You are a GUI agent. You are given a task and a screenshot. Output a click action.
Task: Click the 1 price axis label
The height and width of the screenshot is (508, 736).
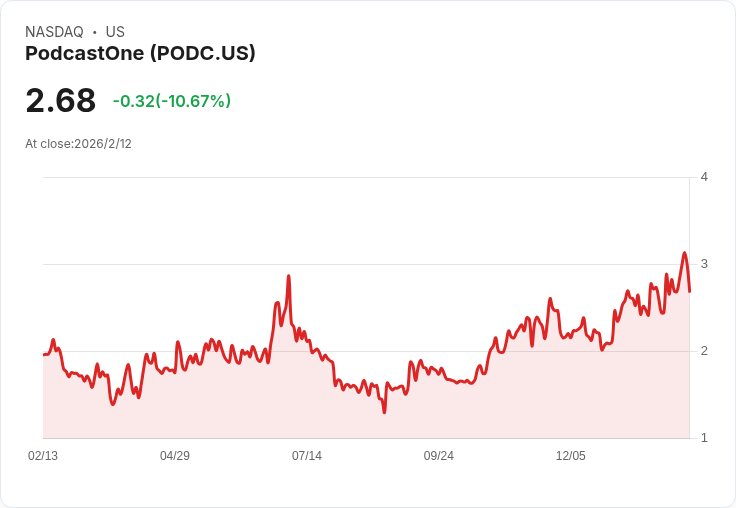(x=704, y=438)
